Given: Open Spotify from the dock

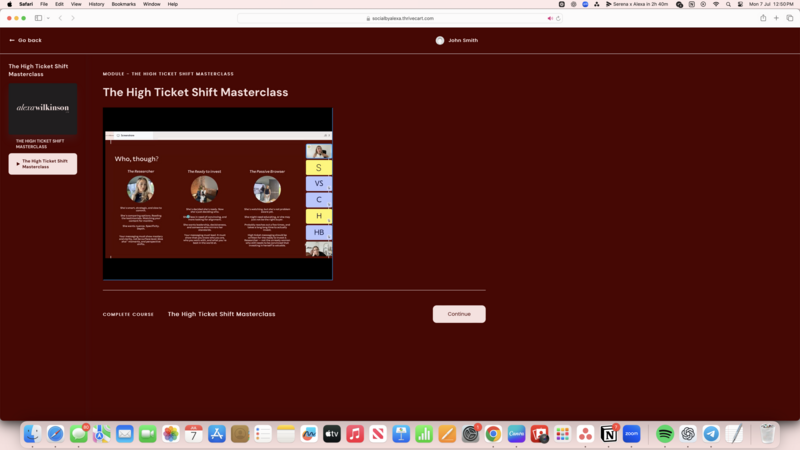Looking at the screenshot, I should pyautogui.click(x=665, y=434).
